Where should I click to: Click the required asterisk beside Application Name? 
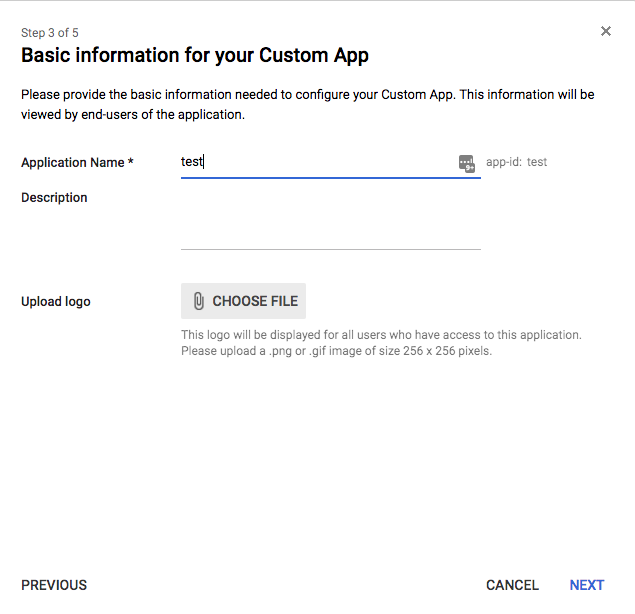point(131,162)
